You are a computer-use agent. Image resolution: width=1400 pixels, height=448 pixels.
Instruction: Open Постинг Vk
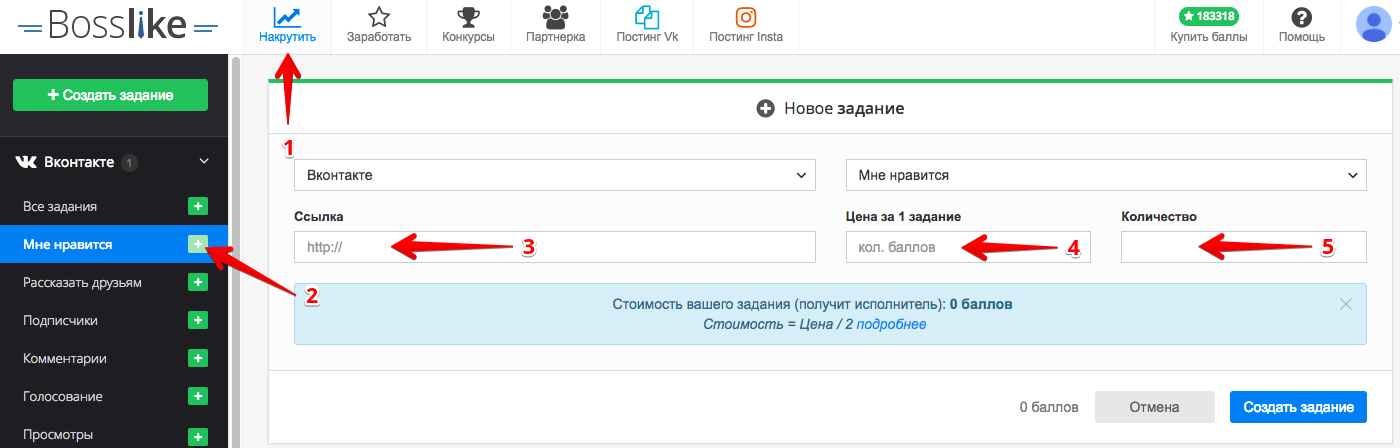[x=647, y=27]
